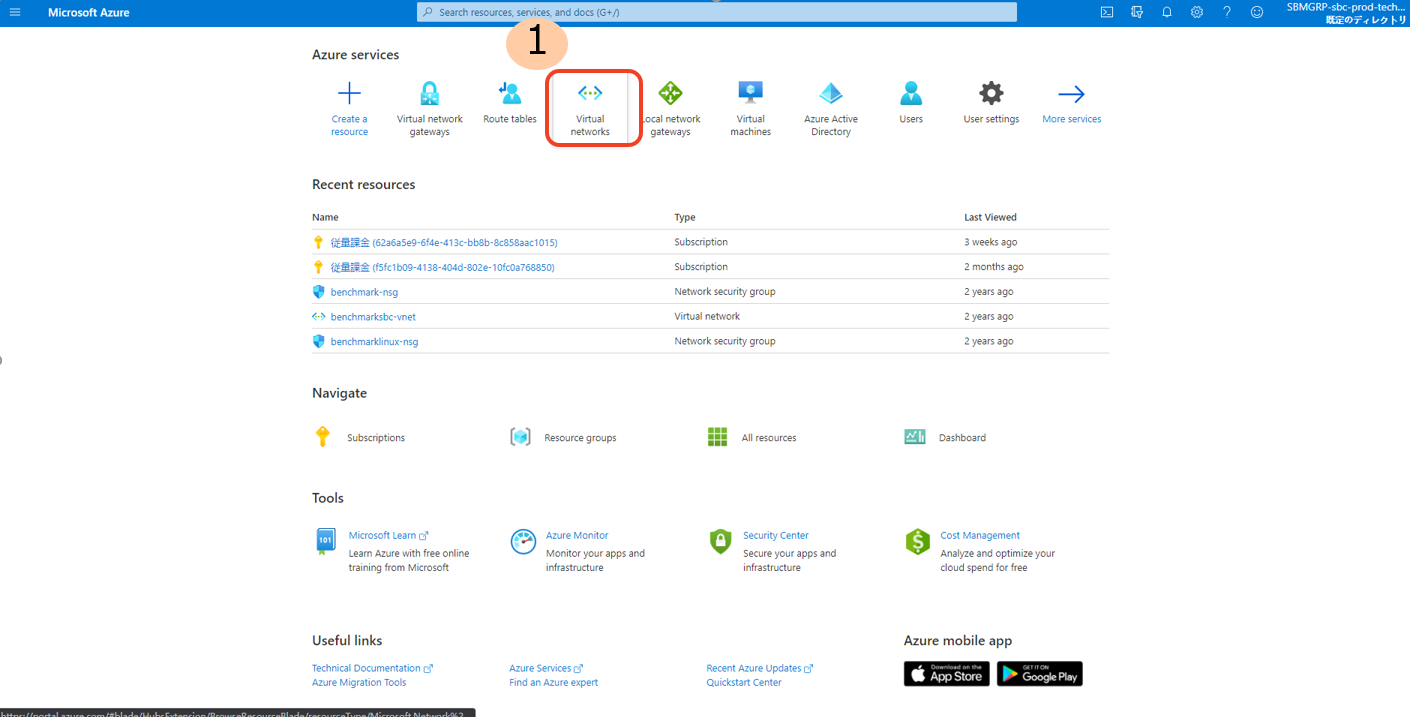
Task: Open the account directory menu at top right
Action: pyautogui.click(x=1346, y=13)
